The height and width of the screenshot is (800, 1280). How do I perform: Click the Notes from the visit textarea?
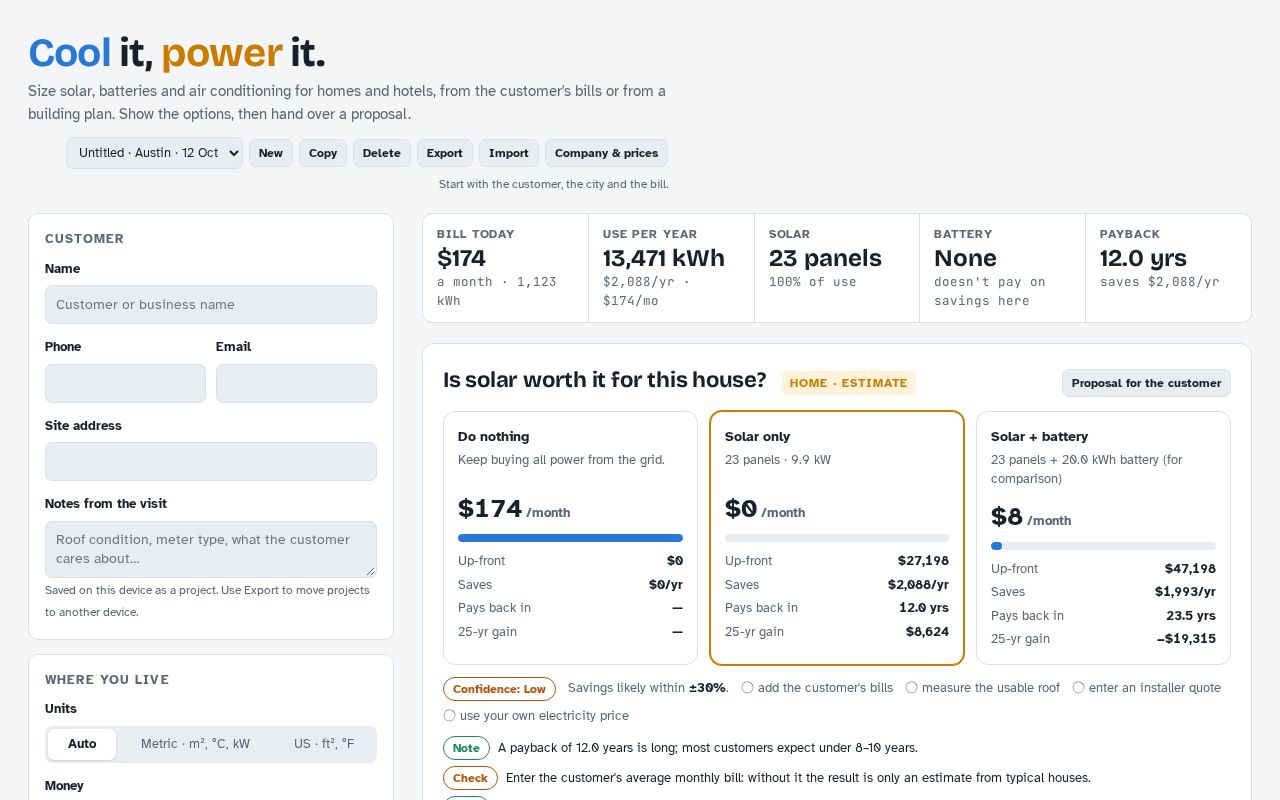pos(211,549)
